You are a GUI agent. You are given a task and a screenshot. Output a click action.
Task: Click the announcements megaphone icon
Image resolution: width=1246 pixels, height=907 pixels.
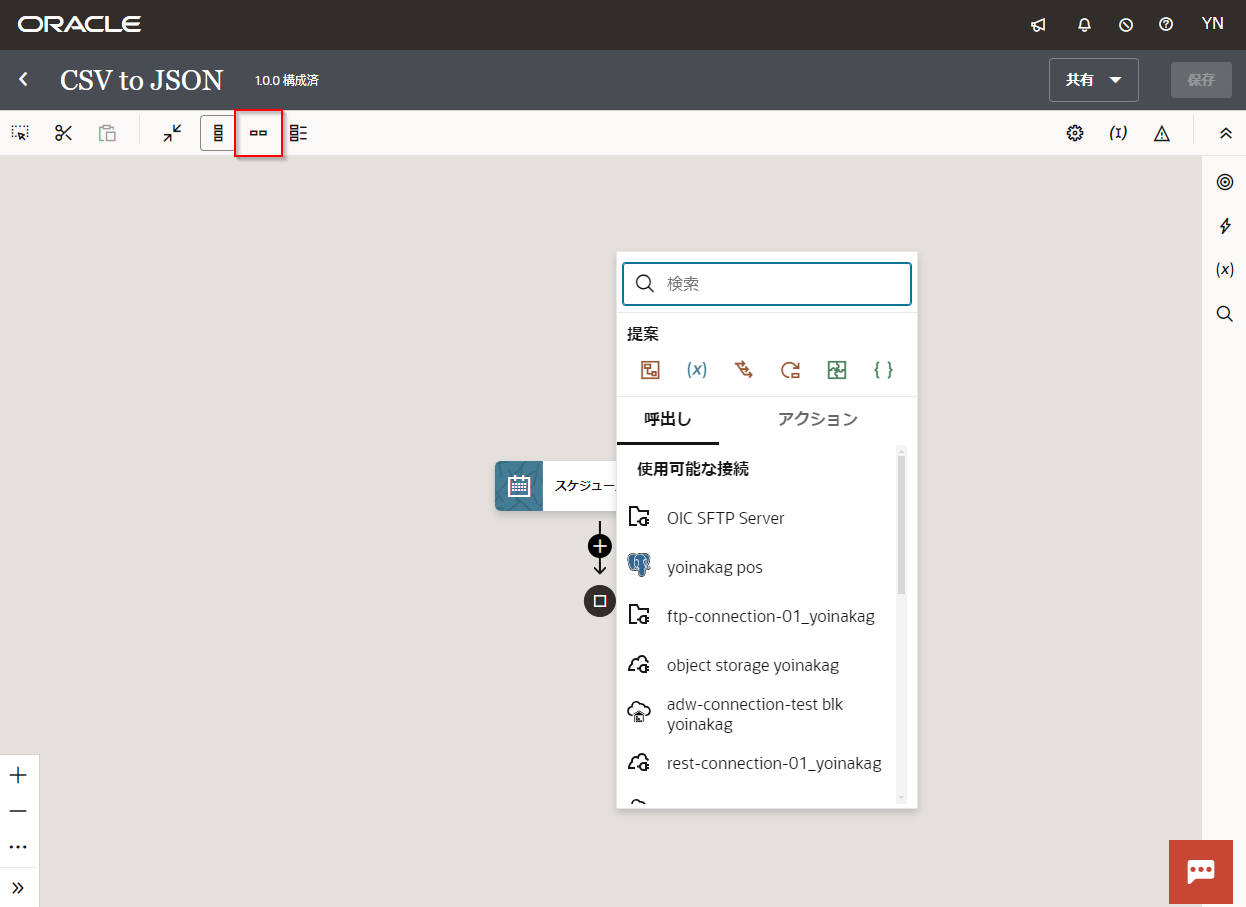pos(1038,25)
